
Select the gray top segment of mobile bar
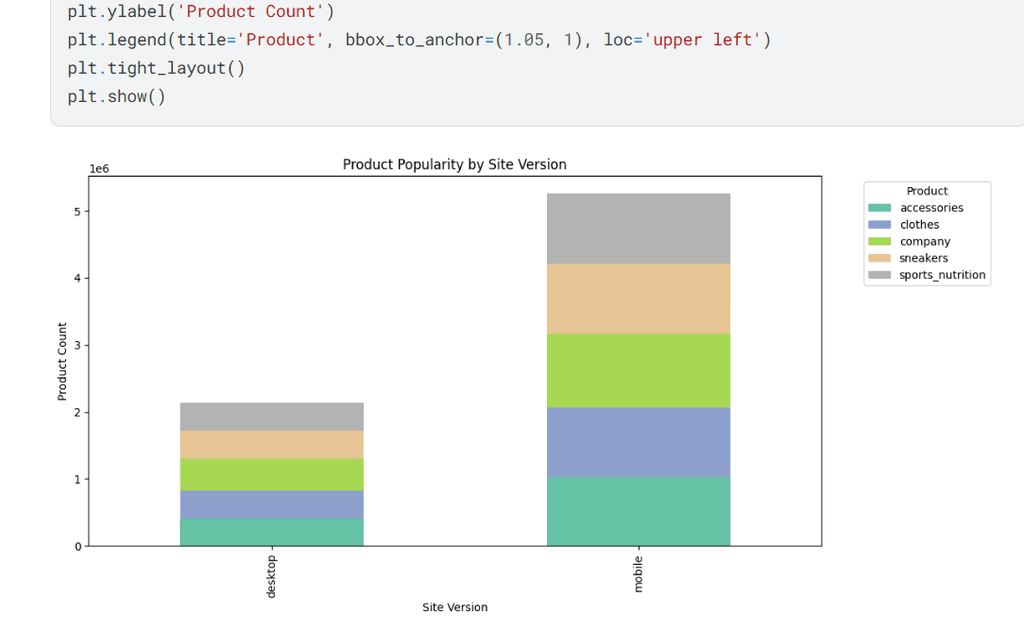(638, 228)
